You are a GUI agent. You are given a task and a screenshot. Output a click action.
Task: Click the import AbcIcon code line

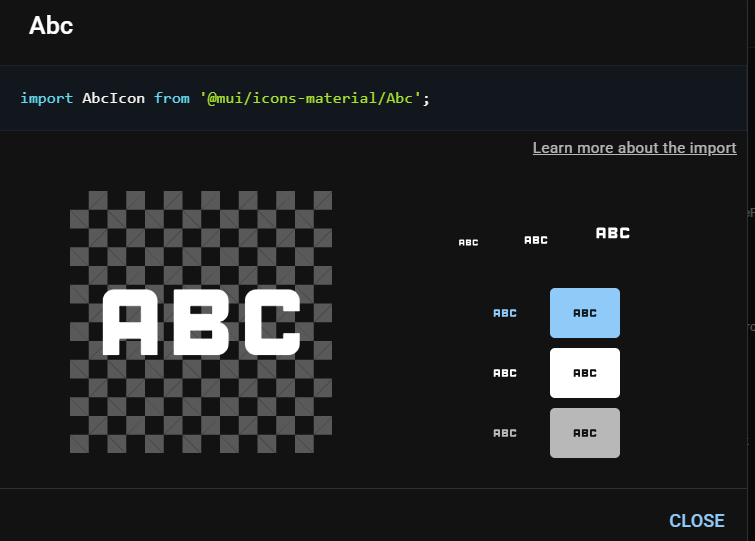[x=225, y=98]
